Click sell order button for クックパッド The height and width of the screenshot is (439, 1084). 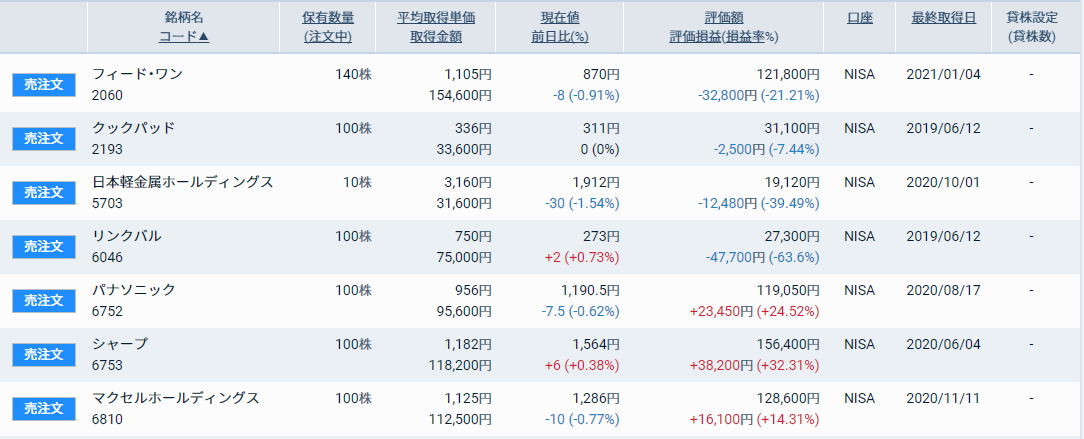coord(44,138)
